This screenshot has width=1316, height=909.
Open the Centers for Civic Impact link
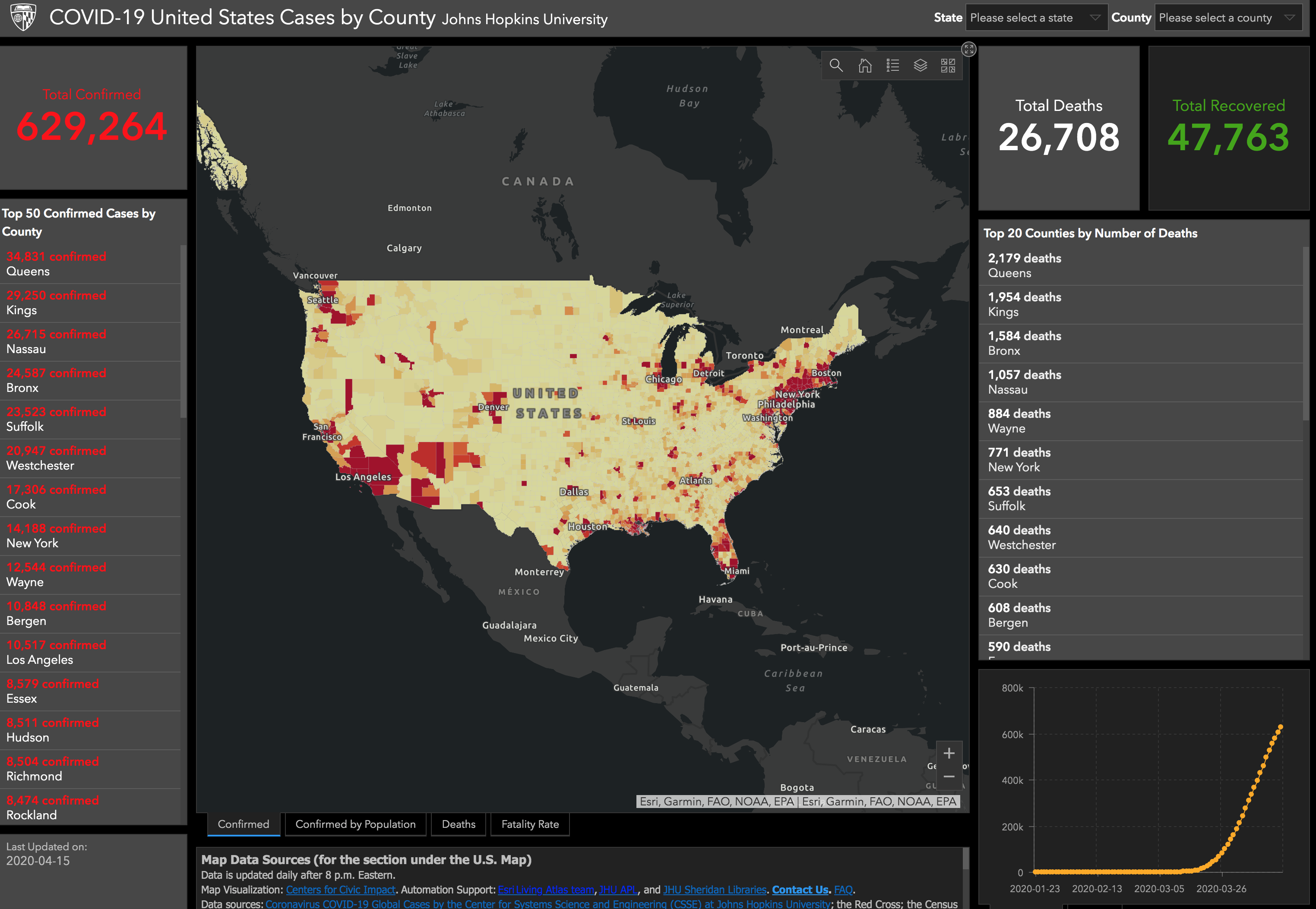click(340, 890)
